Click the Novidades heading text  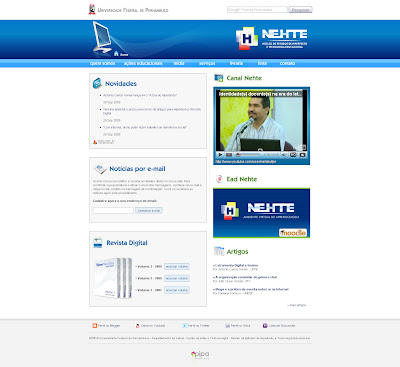click(x=121, y=84)
